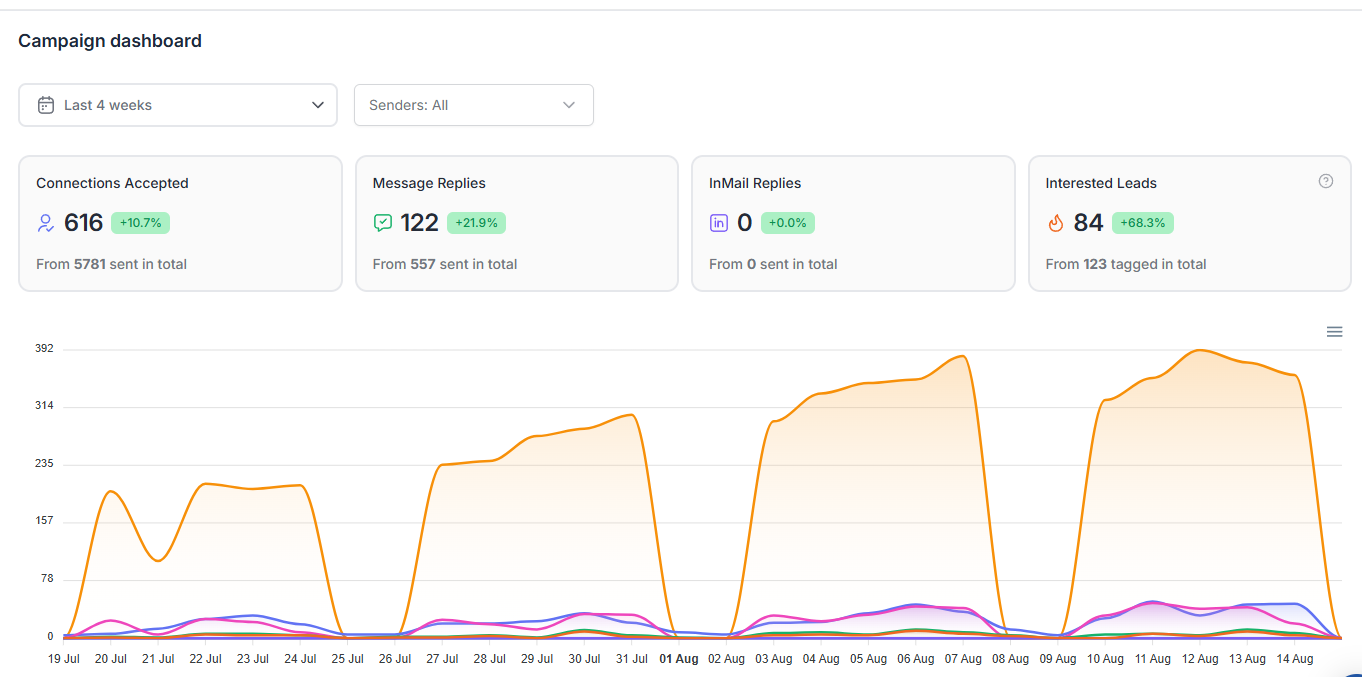Select the InMail Replies card title

(x=755, y=183)
